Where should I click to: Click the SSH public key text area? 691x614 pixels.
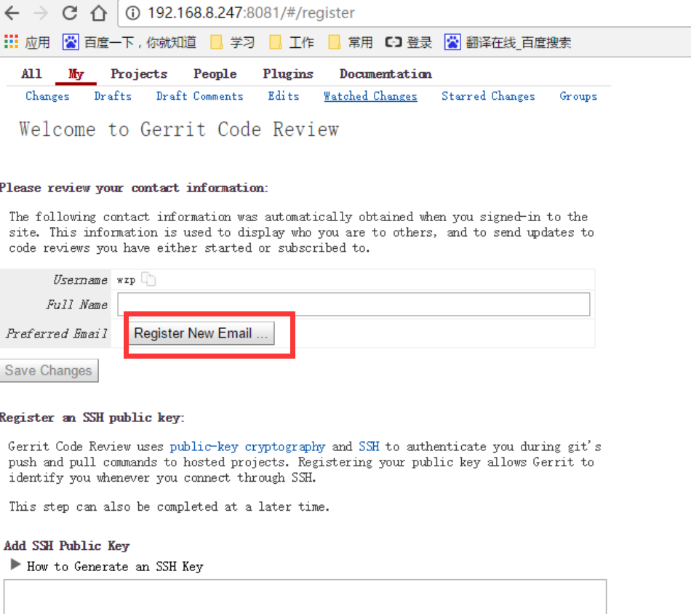[x=305, y=597]
